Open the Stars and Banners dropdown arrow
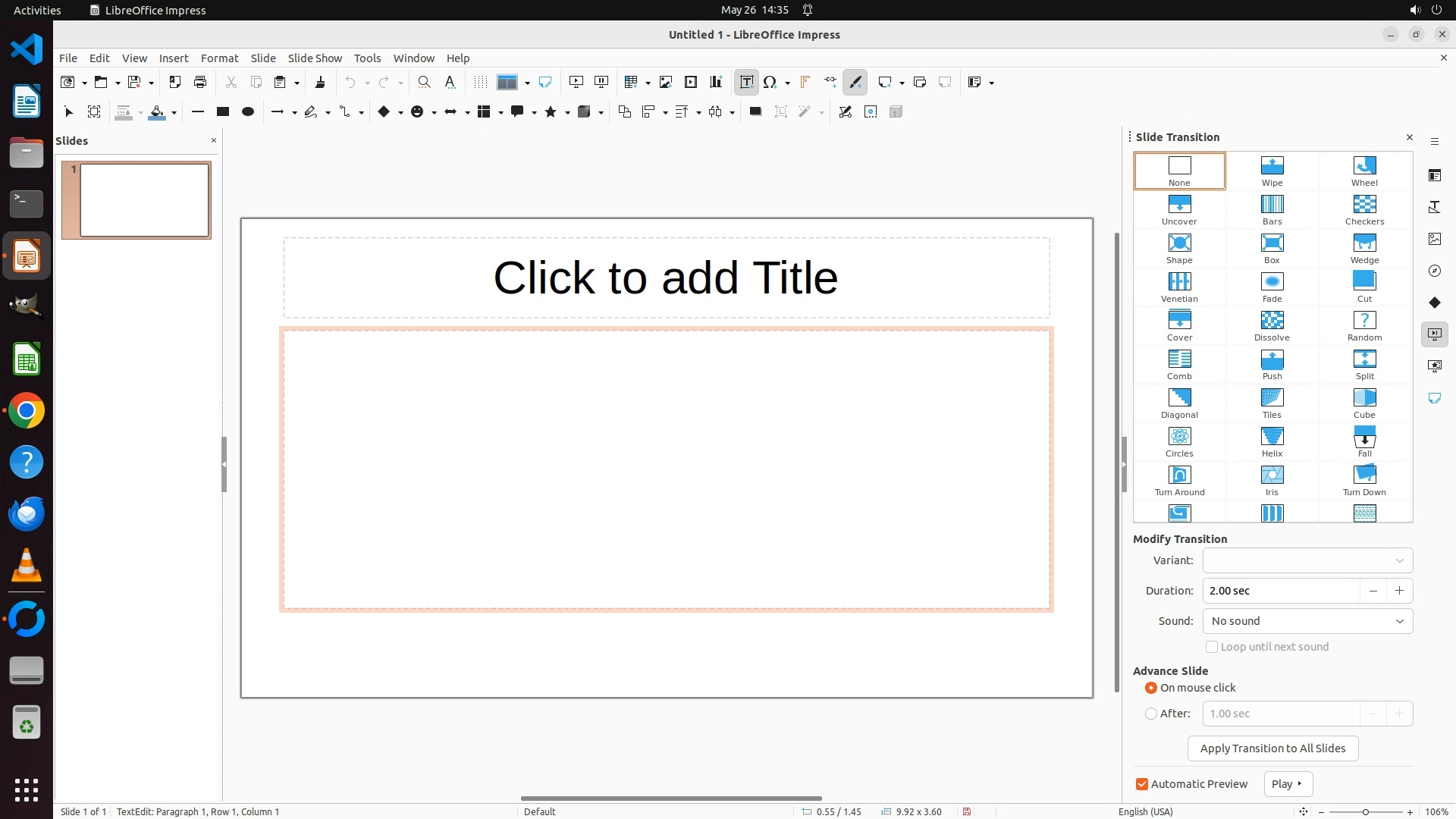The width and height of the screenshot is (1456, 819). 567,112
